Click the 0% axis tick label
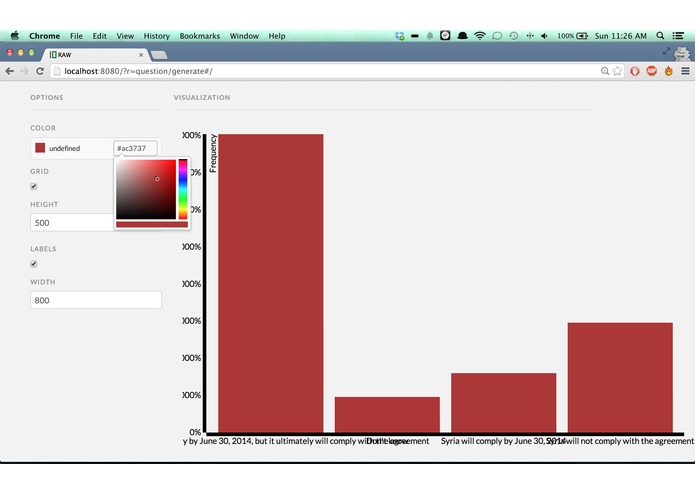Image resolution: width=695 pixels, height=494 pixels. [195, 432]
